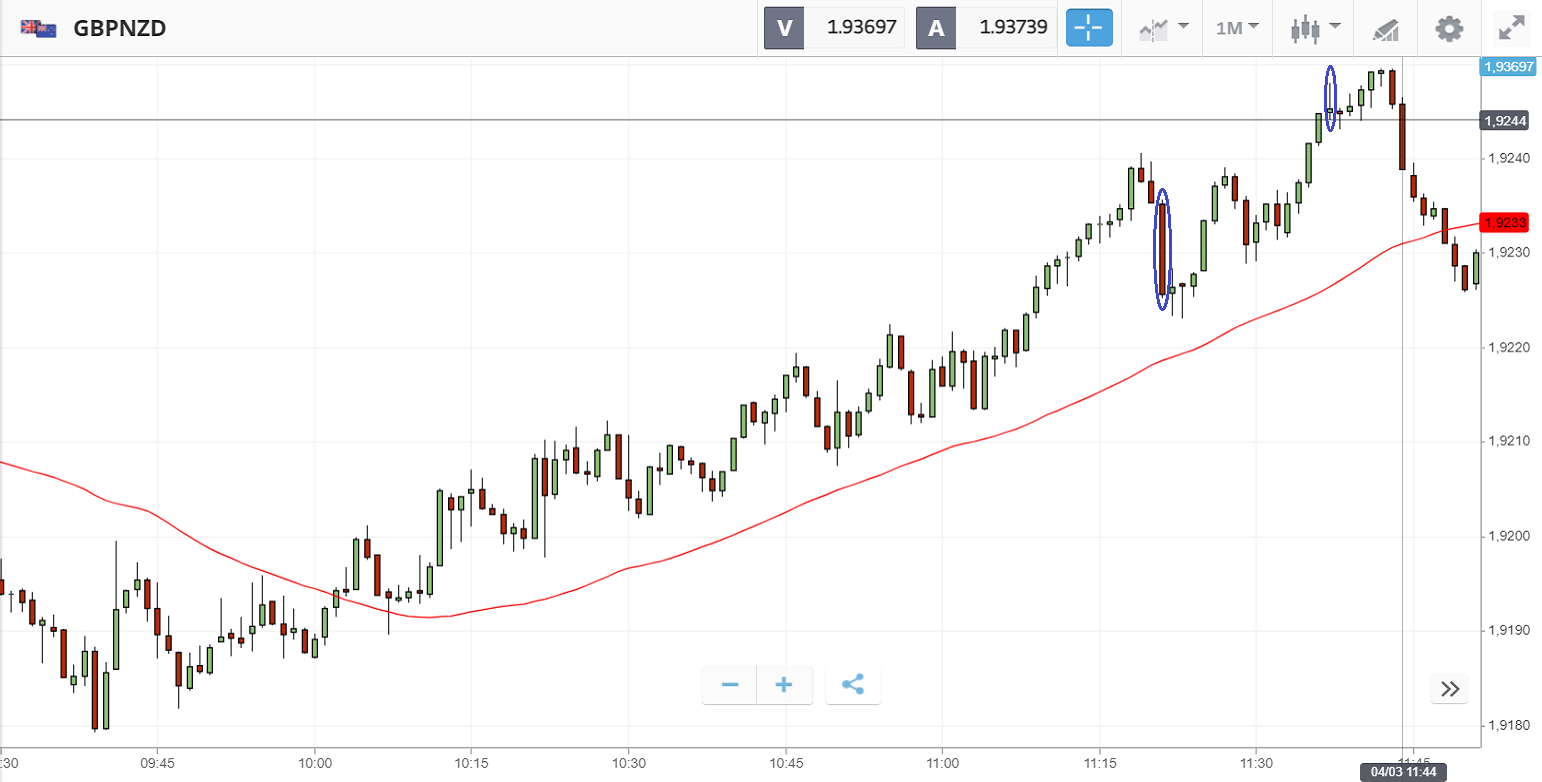Viewport: 1542px width, 782px height.
Task: Click the gray 1,9244 crosshair price label
Action: pyautogui.click(x=1503, y=121)
